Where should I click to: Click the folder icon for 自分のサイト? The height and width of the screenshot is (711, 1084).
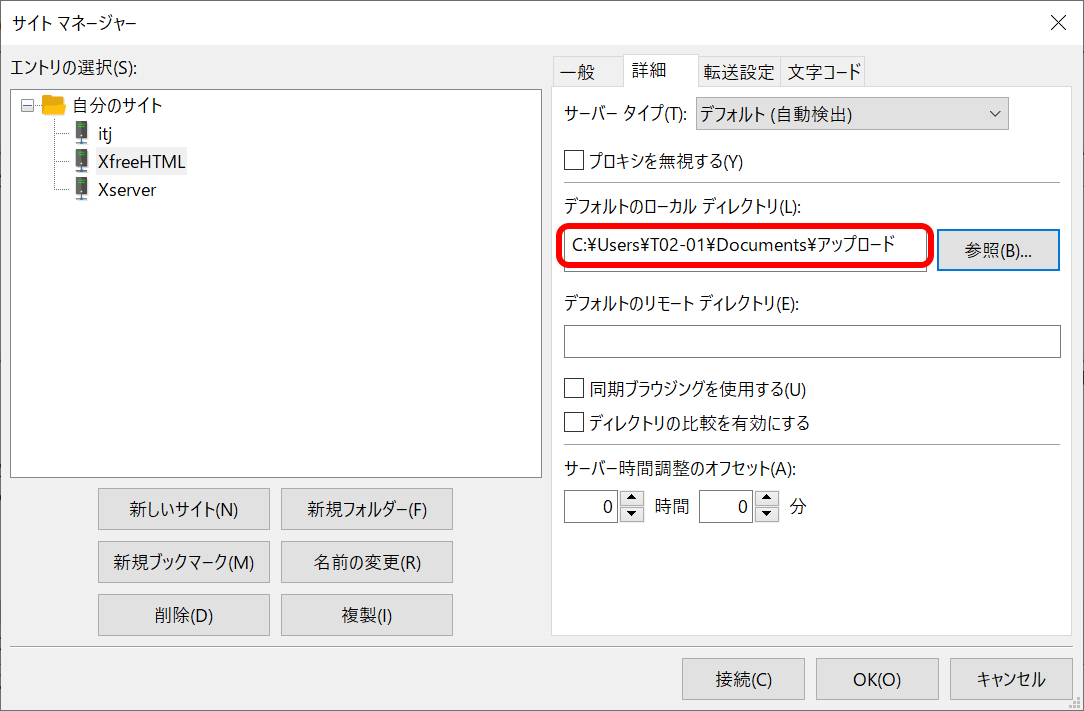(x=53, y=105)
